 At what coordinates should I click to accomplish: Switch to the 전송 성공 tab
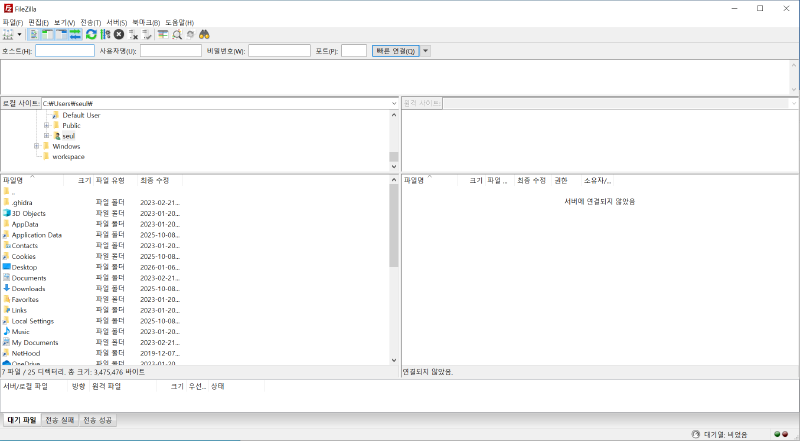pos(97,420)
